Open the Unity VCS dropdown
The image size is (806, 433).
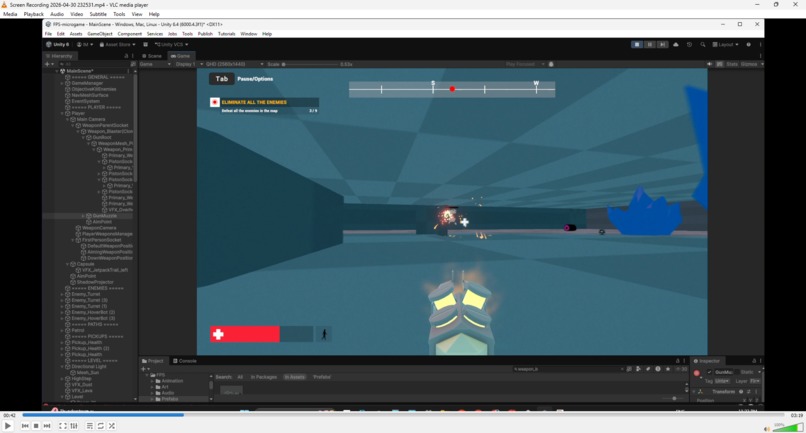point(171,45)
